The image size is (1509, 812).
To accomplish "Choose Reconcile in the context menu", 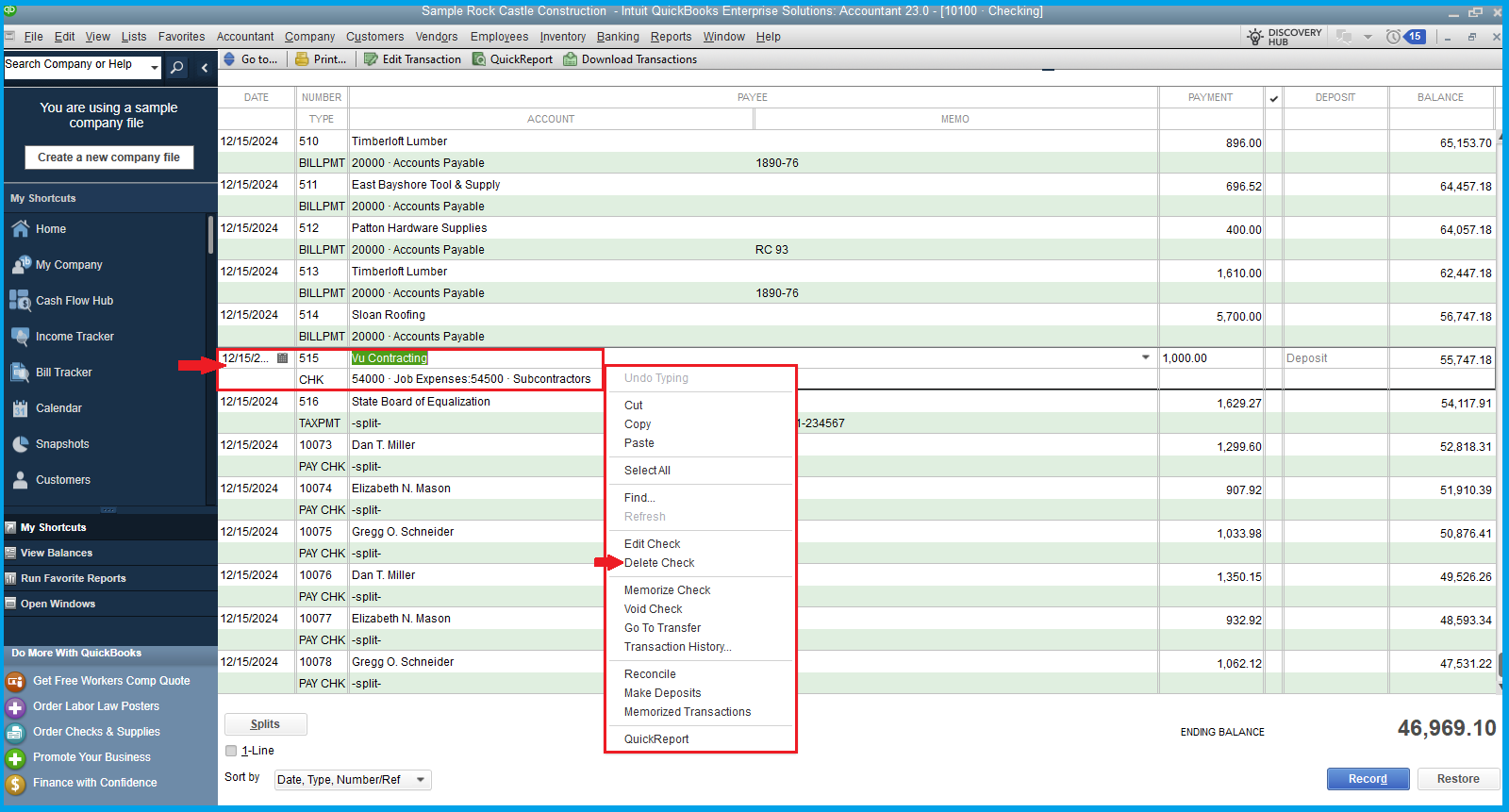I will tap(650, 674).
